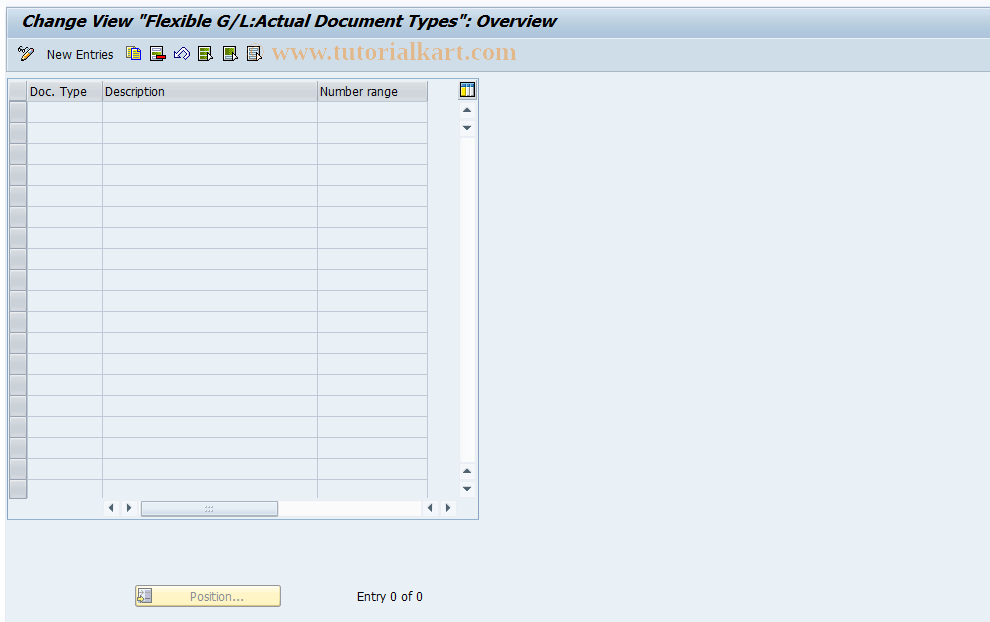The height and width of the screenshot is (622, 990).
Task: Click scroll-down arrow below the top up arrow
Action: pyautogui.click(x=467, y=128)
